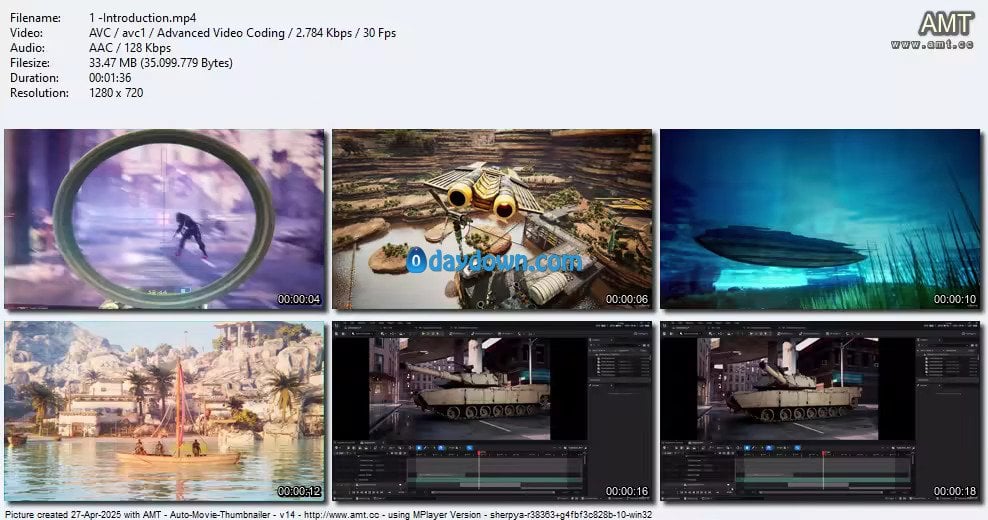Click the 00:00:16 timestamp label
This screenshot has height=520, width=988.
tap(627, 491)
